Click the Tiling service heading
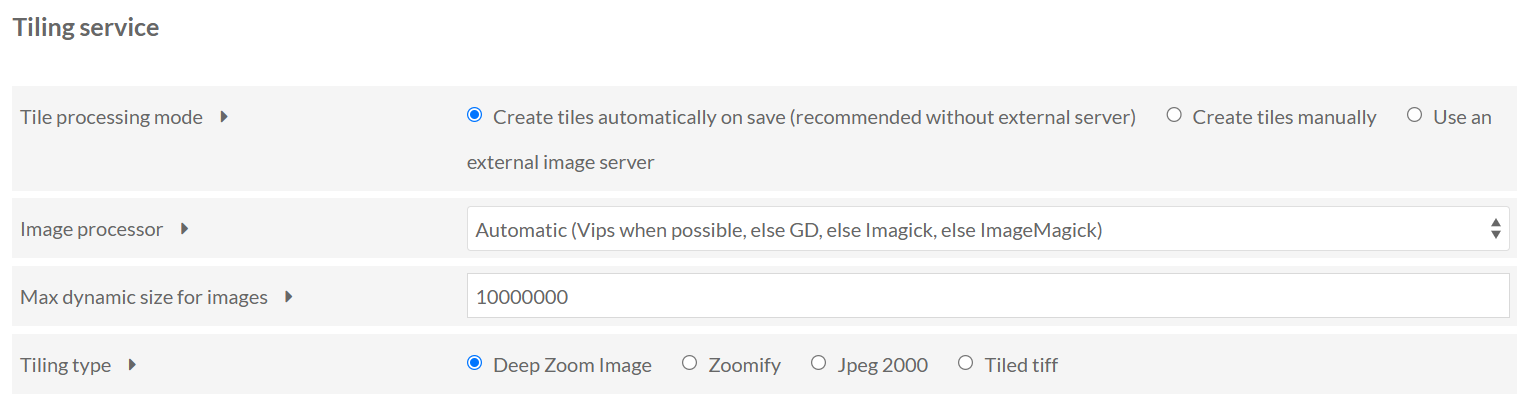 point(85,28)
